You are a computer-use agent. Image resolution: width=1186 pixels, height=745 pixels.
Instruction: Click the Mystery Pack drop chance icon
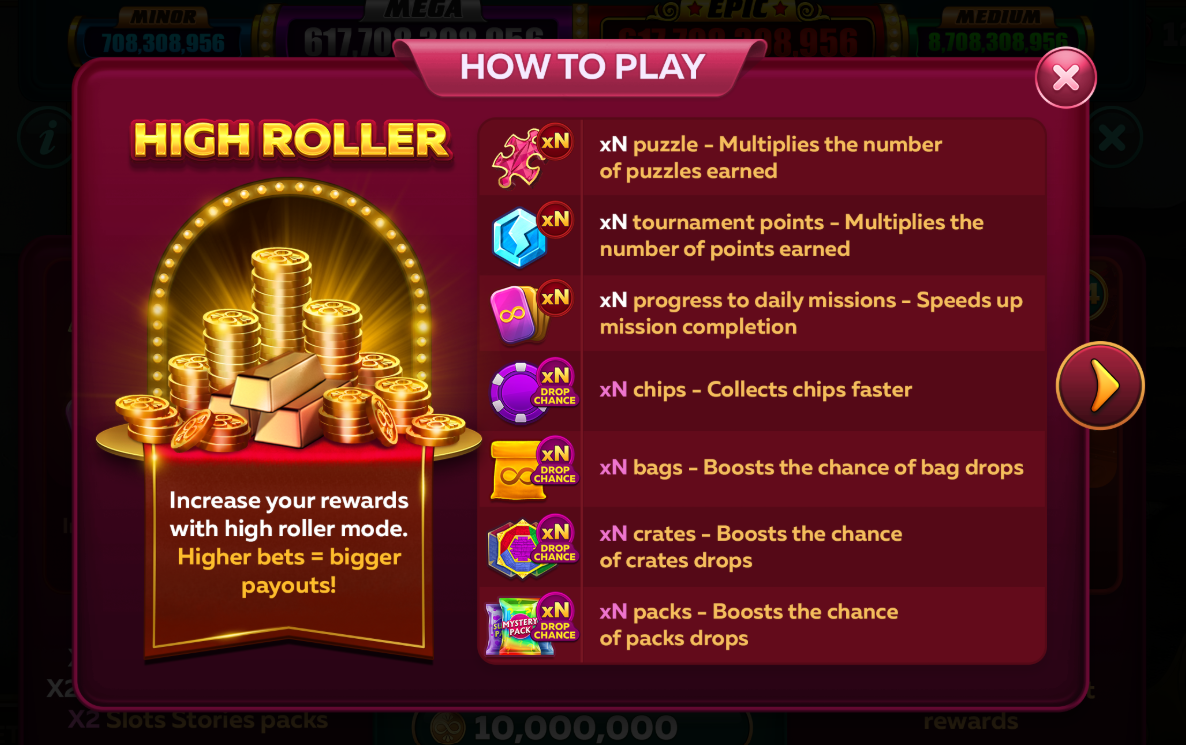pyautogui.click(x=532, y=625)
